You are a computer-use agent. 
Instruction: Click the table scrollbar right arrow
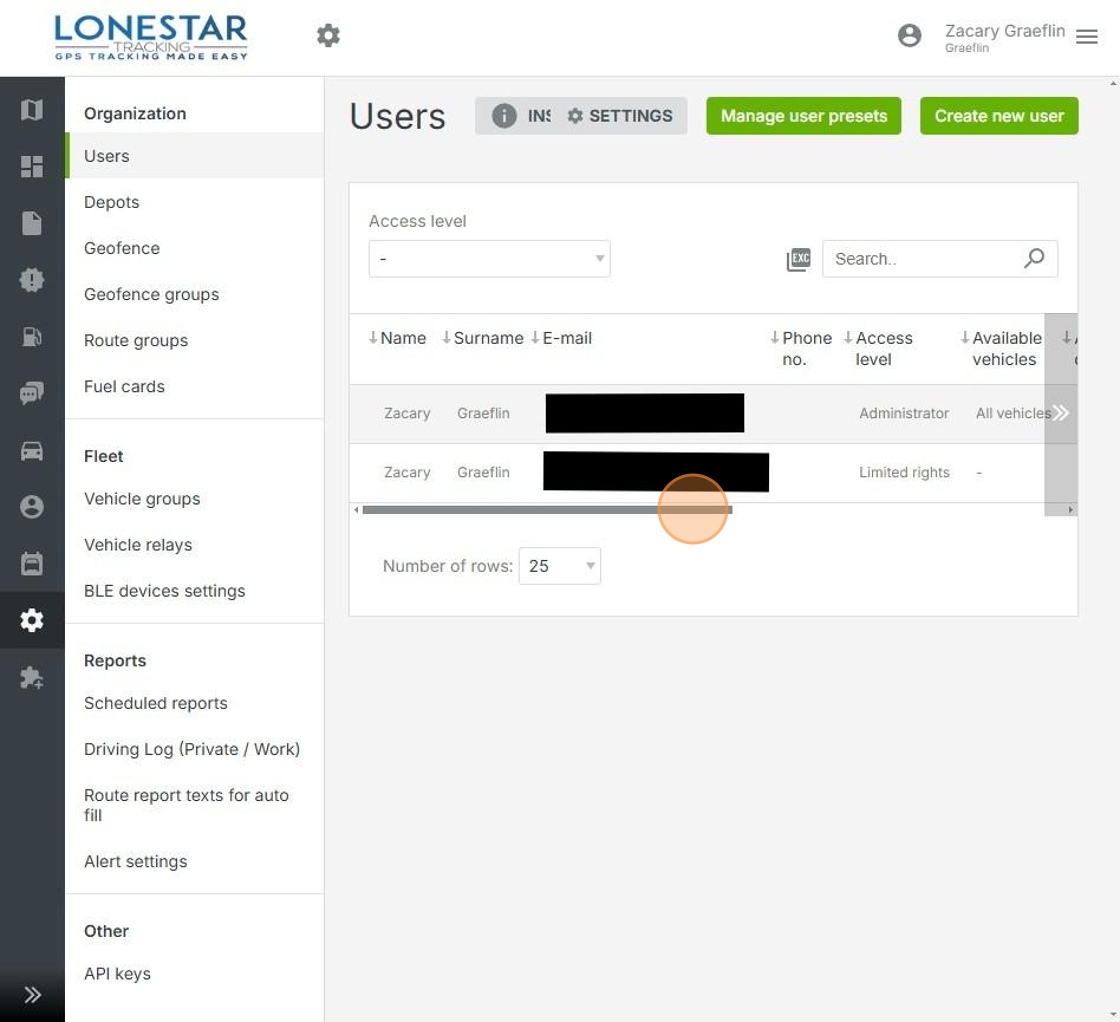tap(1070, 510)
